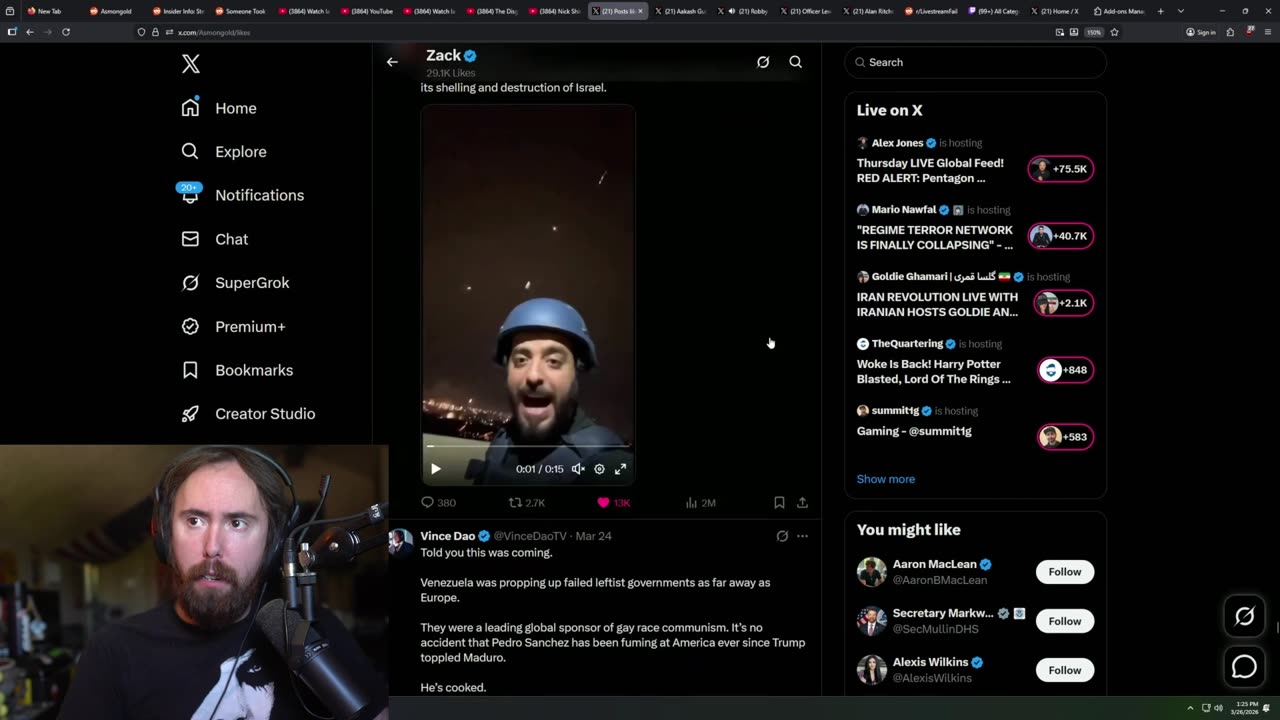Click the browser address bar URL
This screenshot has height=720, width=1280.
(214, 32)
